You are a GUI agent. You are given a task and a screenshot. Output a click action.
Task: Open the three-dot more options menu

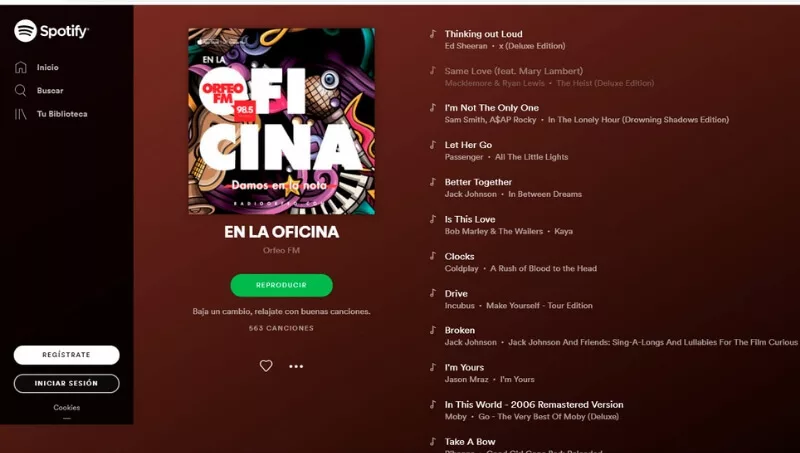(x=296, y=366)
